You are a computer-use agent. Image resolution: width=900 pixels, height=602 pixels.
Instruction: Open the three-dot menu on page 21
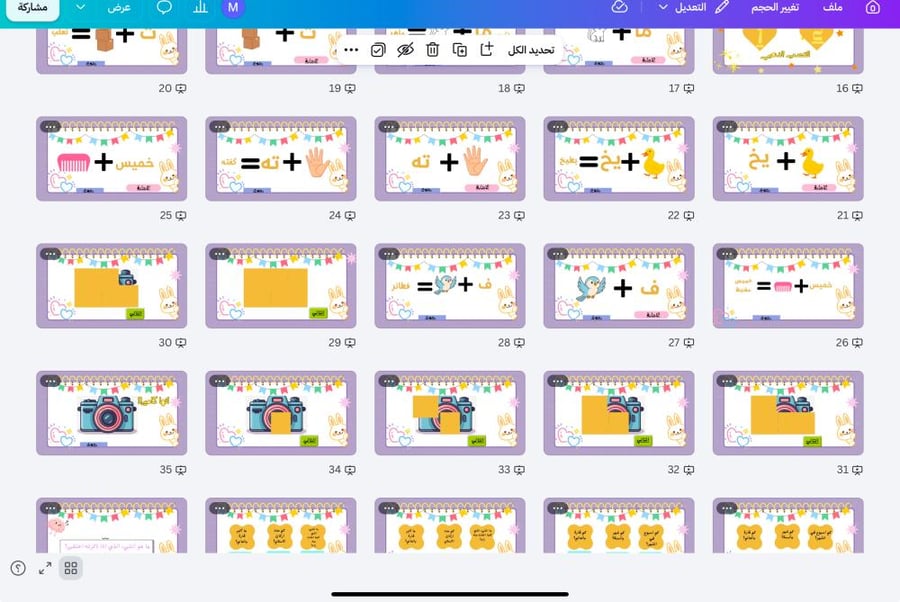[727, 126]
